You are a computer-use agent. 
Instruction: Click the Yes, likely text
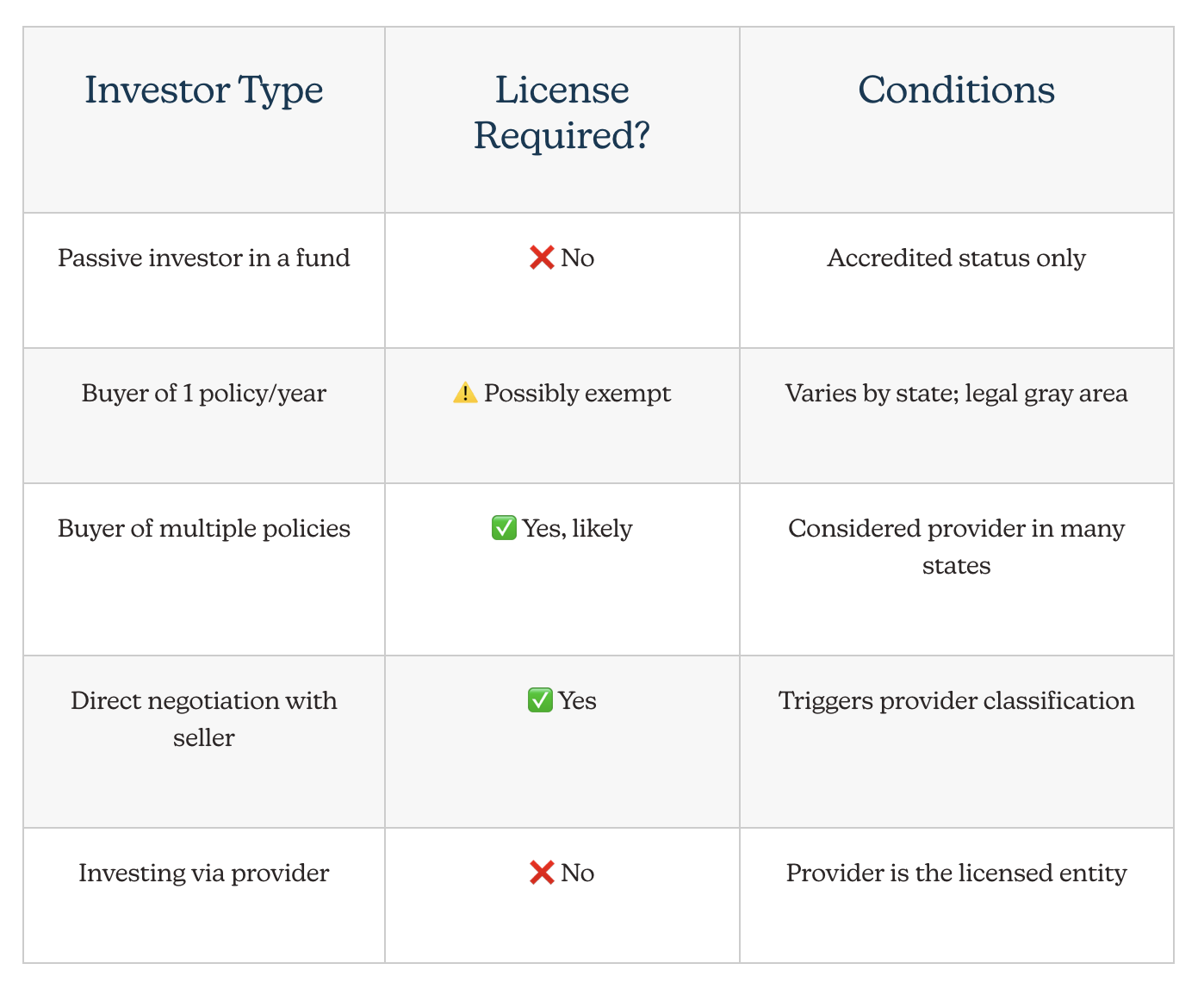pos(577,528)
